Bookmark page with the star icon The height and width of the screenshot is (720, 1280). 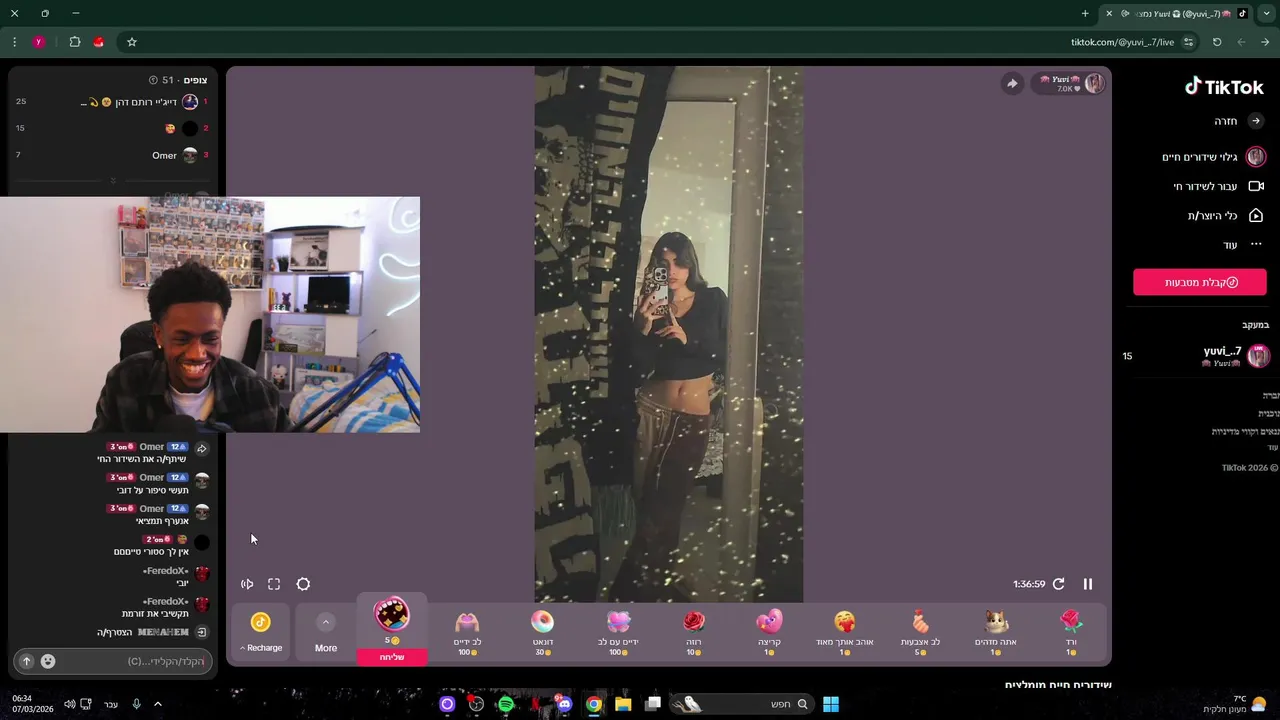click(x=131, y=42)
